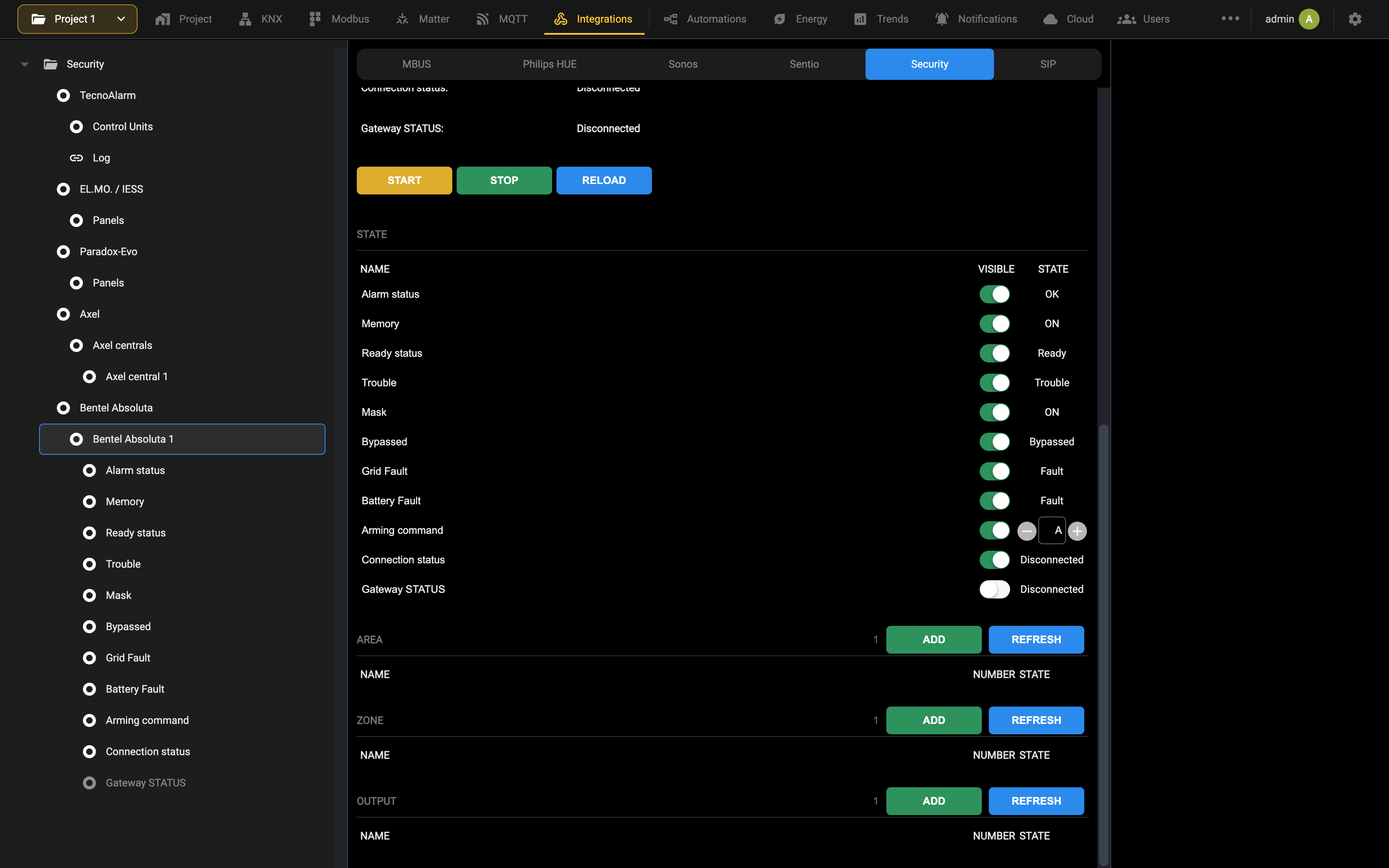The width and height of the screenshot is (1389, 868).
Task: Switch to the MBUS tab
Action: coord(416,64)
